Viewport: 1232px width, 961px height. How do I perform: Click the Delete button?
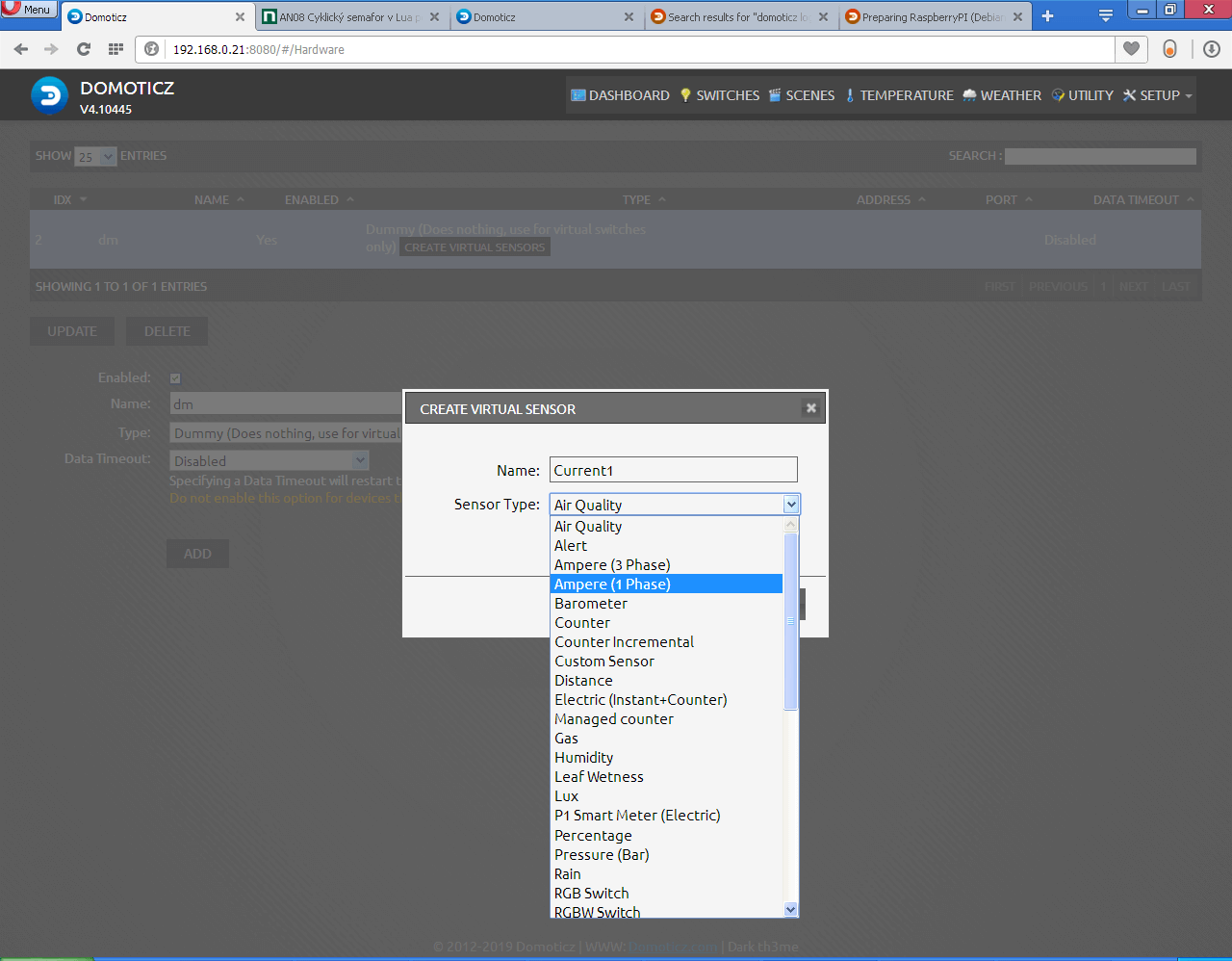(167, 331)
